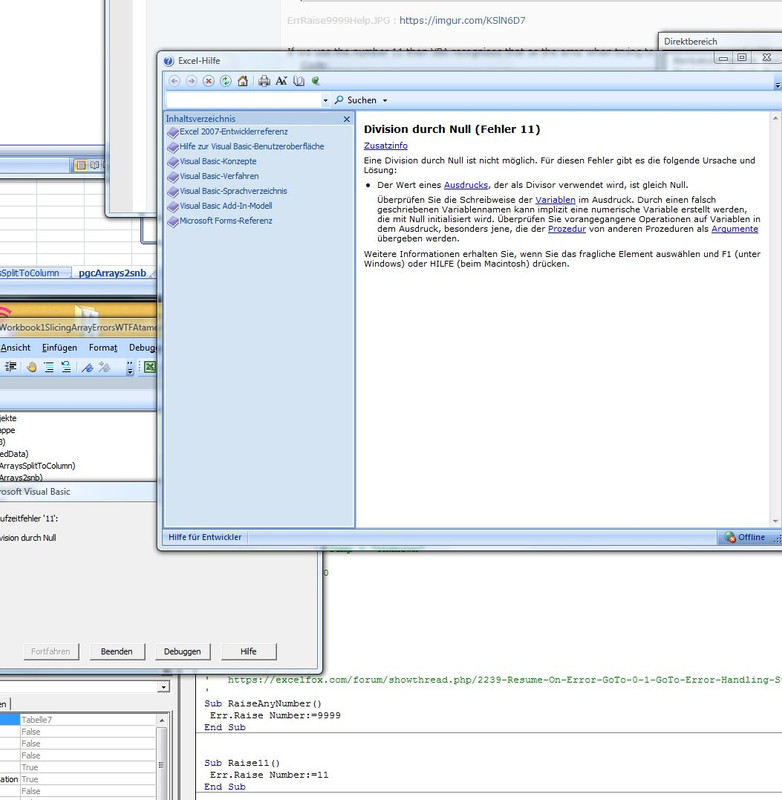Follow the Ausdrucks glossary link
Viewport: 782px width, 800px height.
(466, 185)
